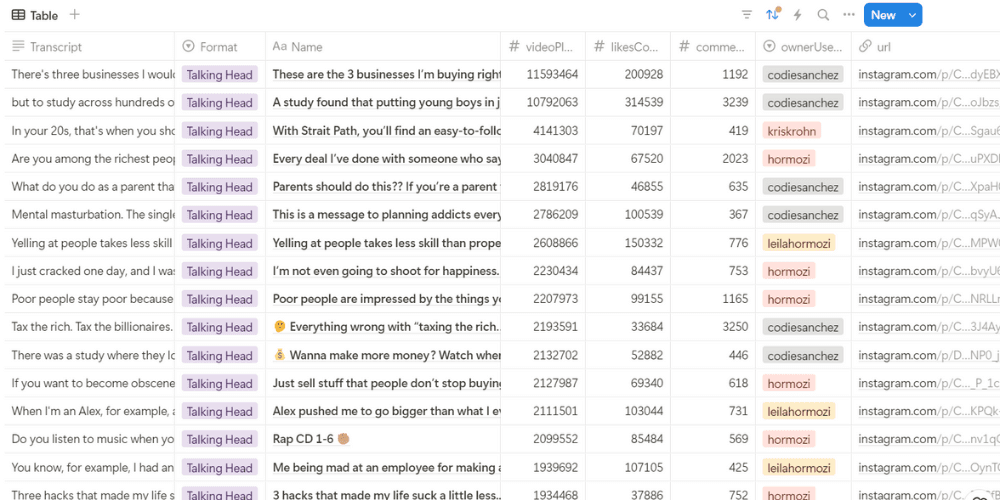
Task: Open the search magnifier icon
Action: pos(823,15)
